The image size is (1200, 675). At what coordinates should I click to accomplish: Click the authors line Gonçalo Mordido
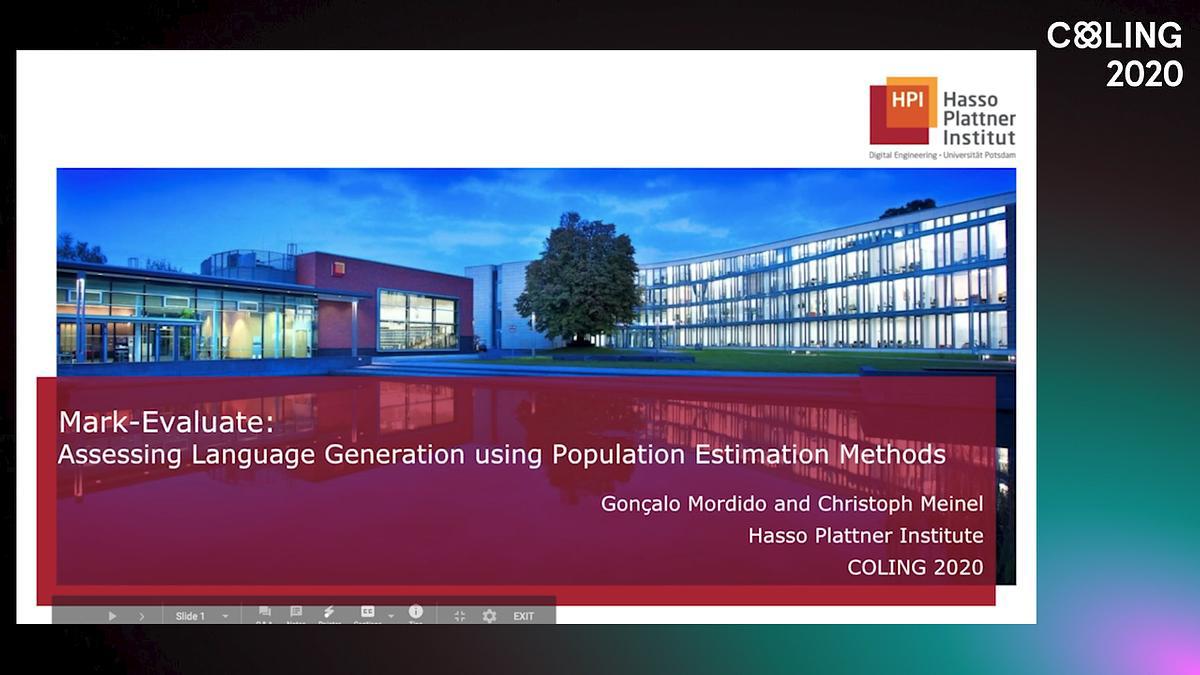click(791, 503)
